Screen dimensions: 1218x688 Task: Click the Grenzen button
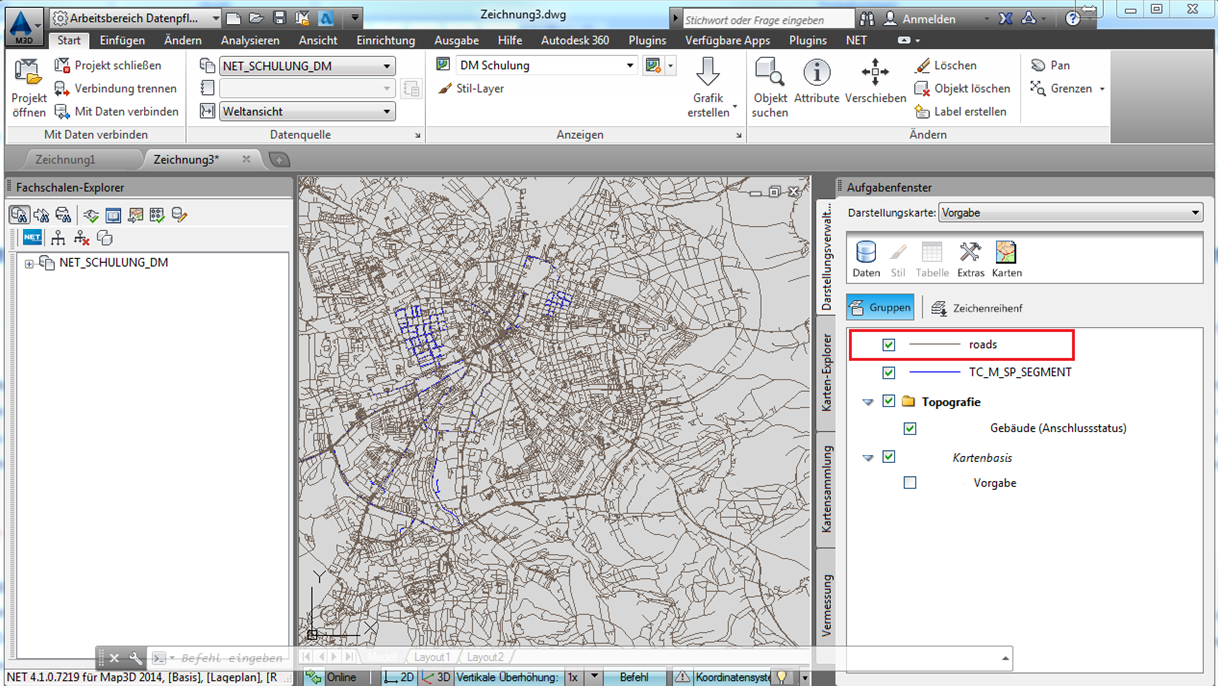(x=1068, y=88)
